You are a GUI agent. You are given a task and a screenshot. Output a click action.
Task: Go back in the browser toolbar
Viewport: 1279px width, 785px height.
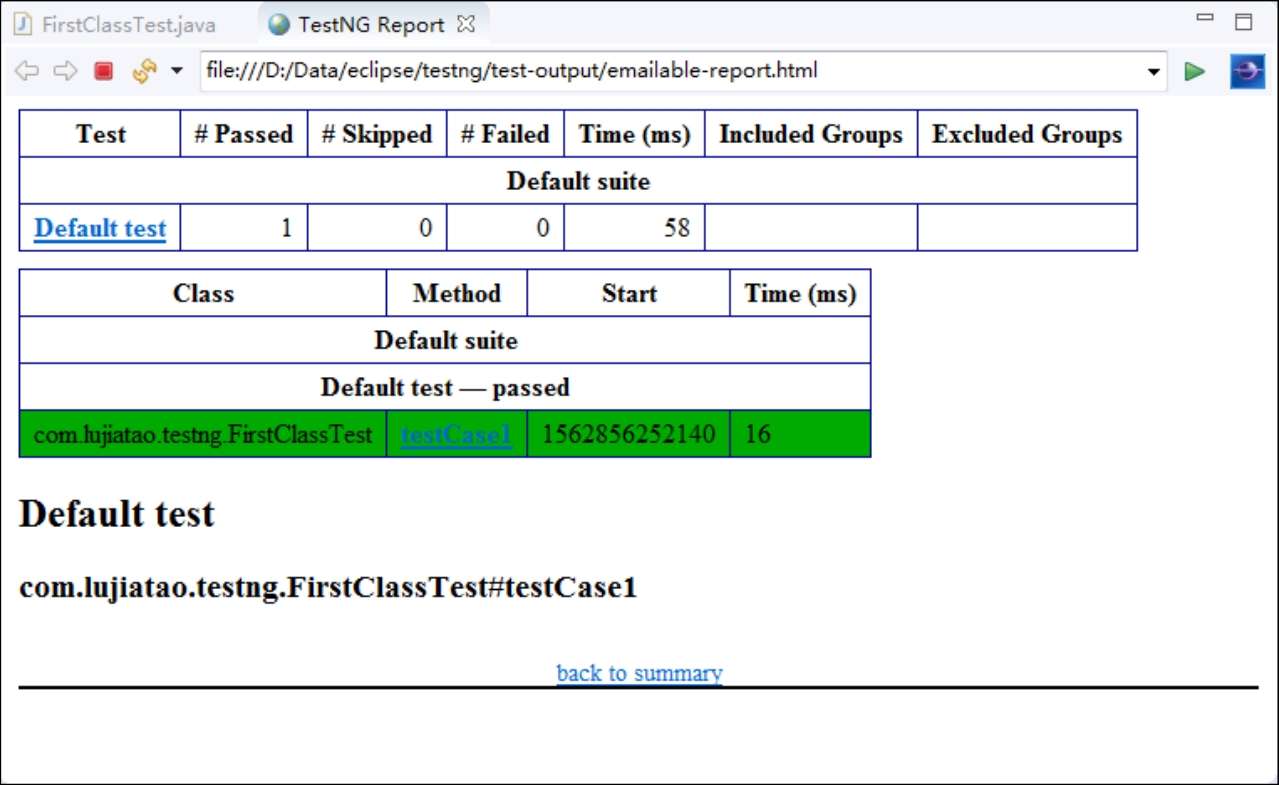pos(27,71)
